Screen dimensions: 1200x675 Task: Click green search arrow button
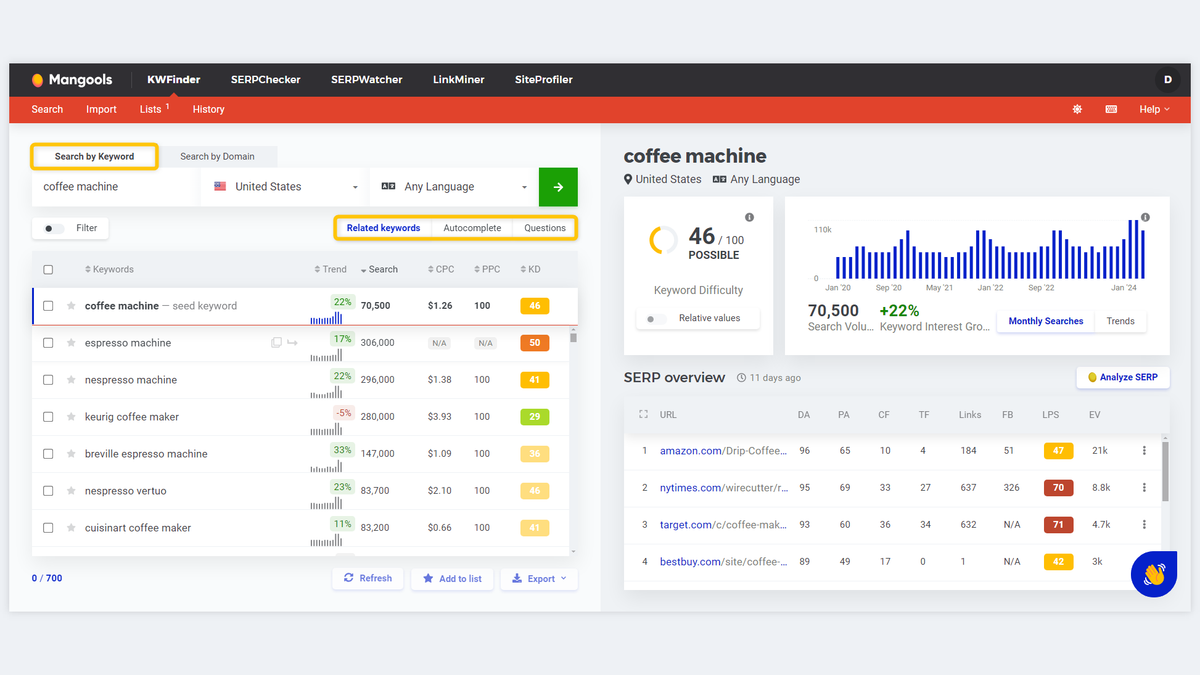click(558, 187)
